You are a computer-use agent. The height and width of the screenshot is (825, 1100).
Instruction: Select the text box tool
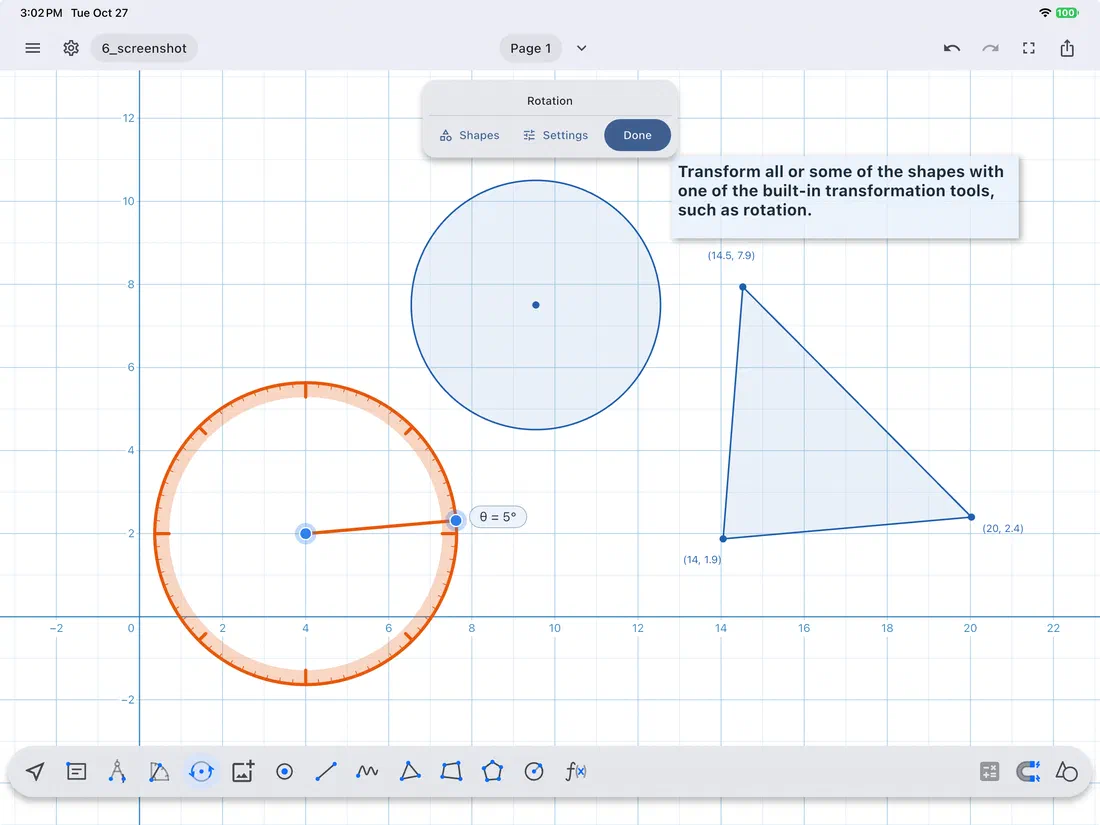(76, 772)
